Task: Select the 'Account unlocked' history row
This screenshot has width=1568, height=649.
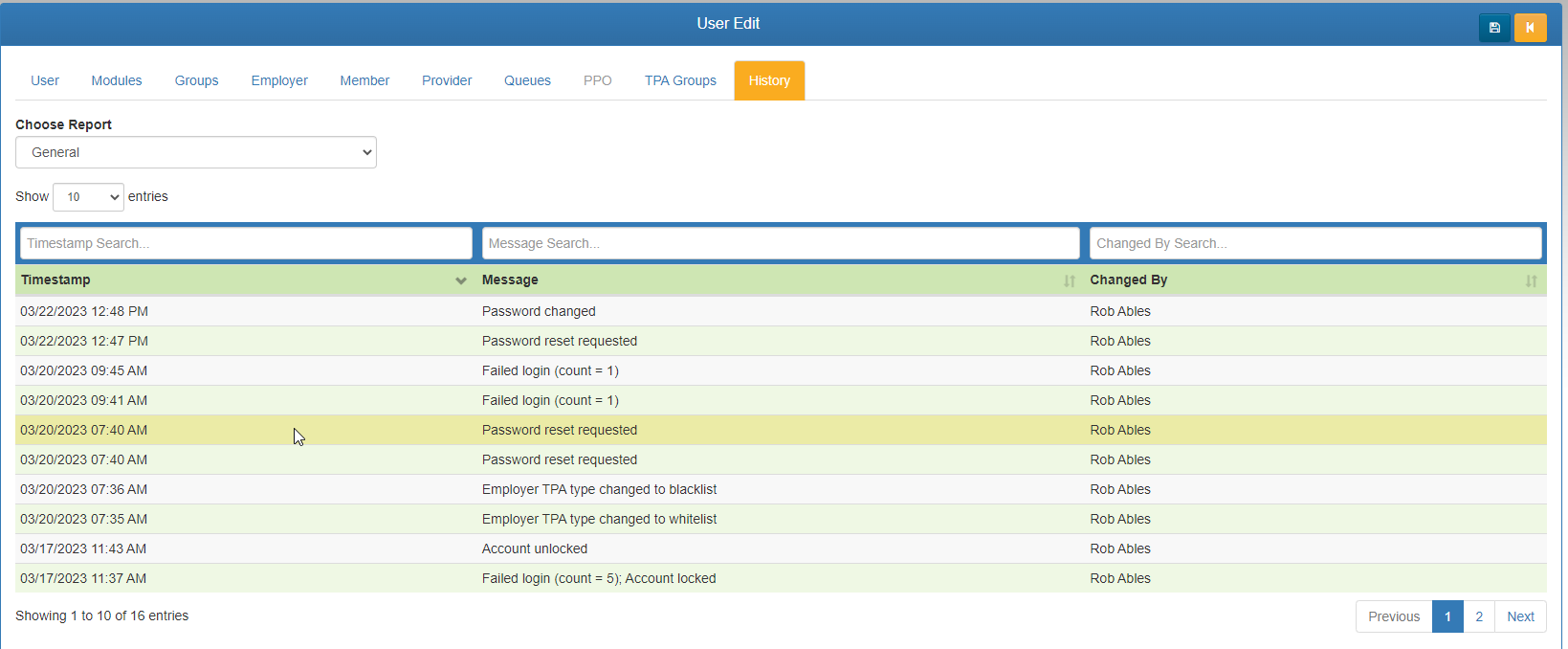Action: pyautogui.click(x=535, y=548)
